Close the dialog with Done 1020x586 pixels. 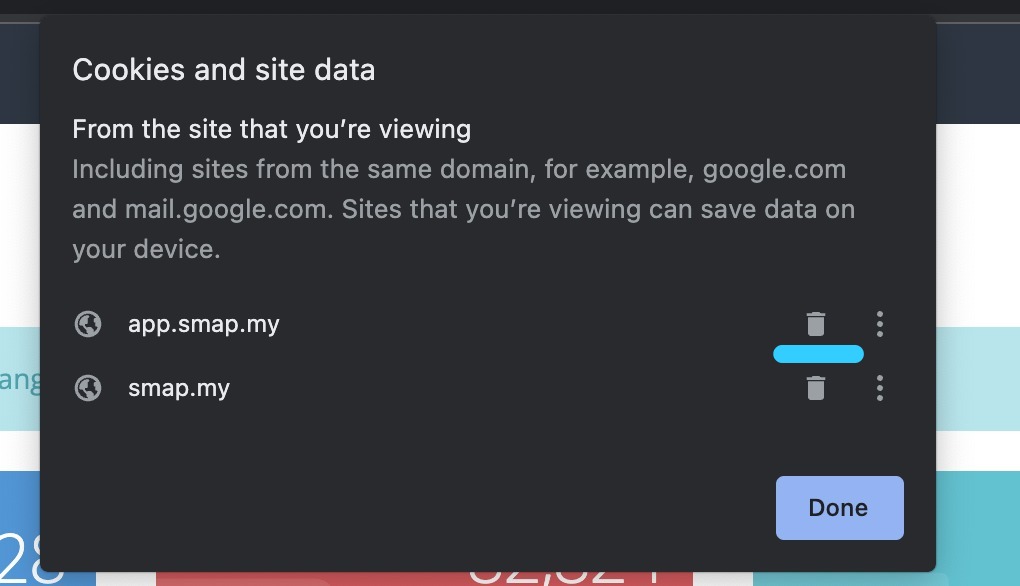click(x=839, y=507)
